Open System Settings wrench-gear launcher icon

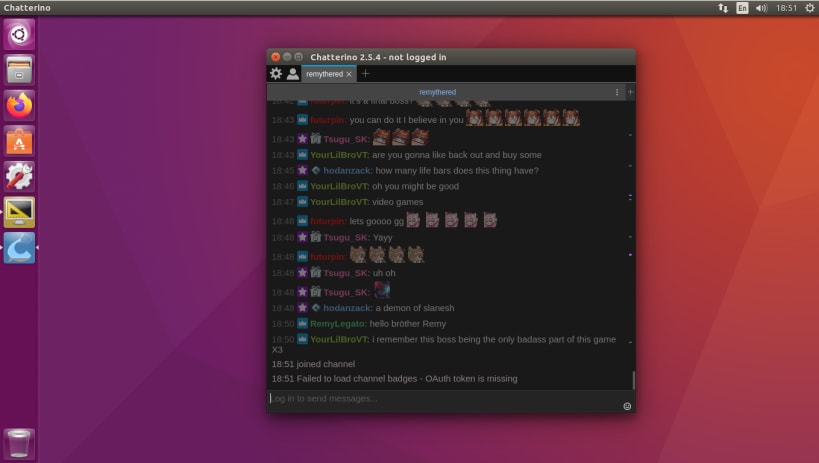tap(19, 177)
